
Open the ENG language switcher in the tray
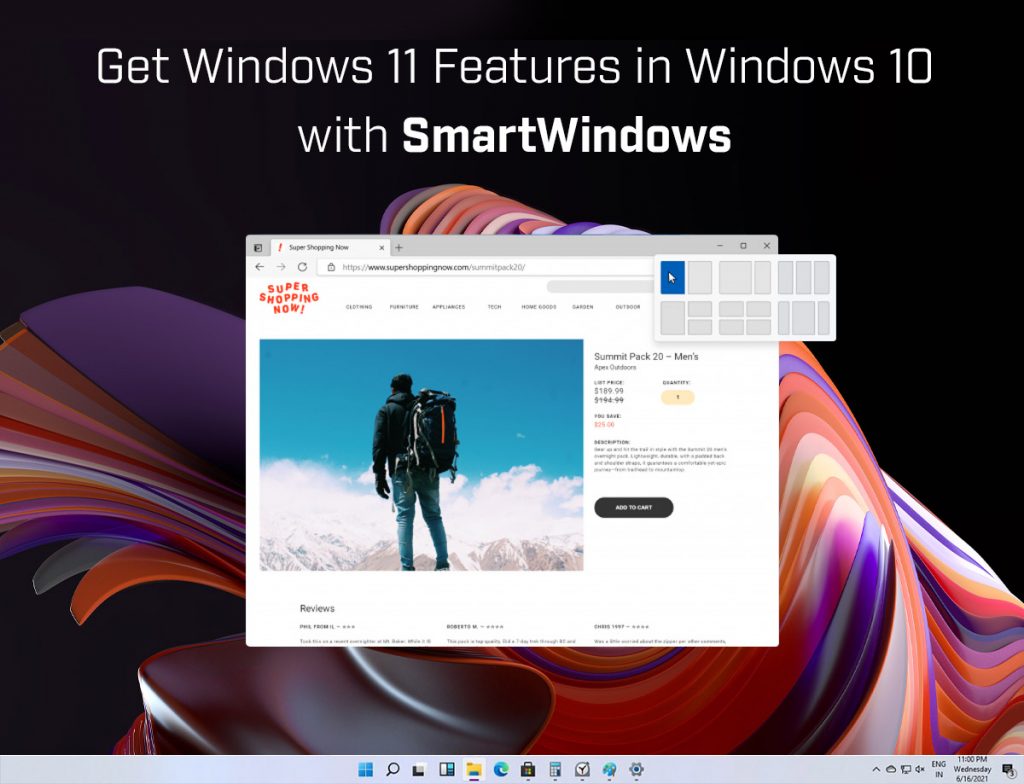[938, 767]
